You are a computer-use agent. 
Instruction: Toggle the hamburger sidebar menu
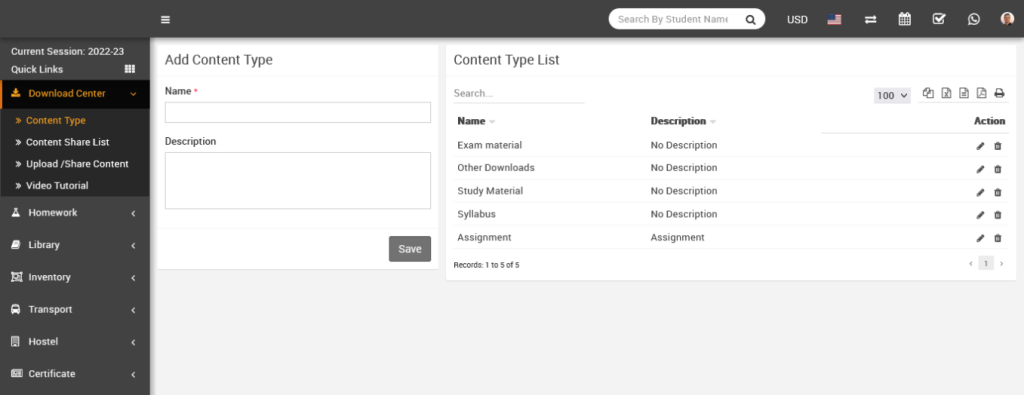coord(165,20)
